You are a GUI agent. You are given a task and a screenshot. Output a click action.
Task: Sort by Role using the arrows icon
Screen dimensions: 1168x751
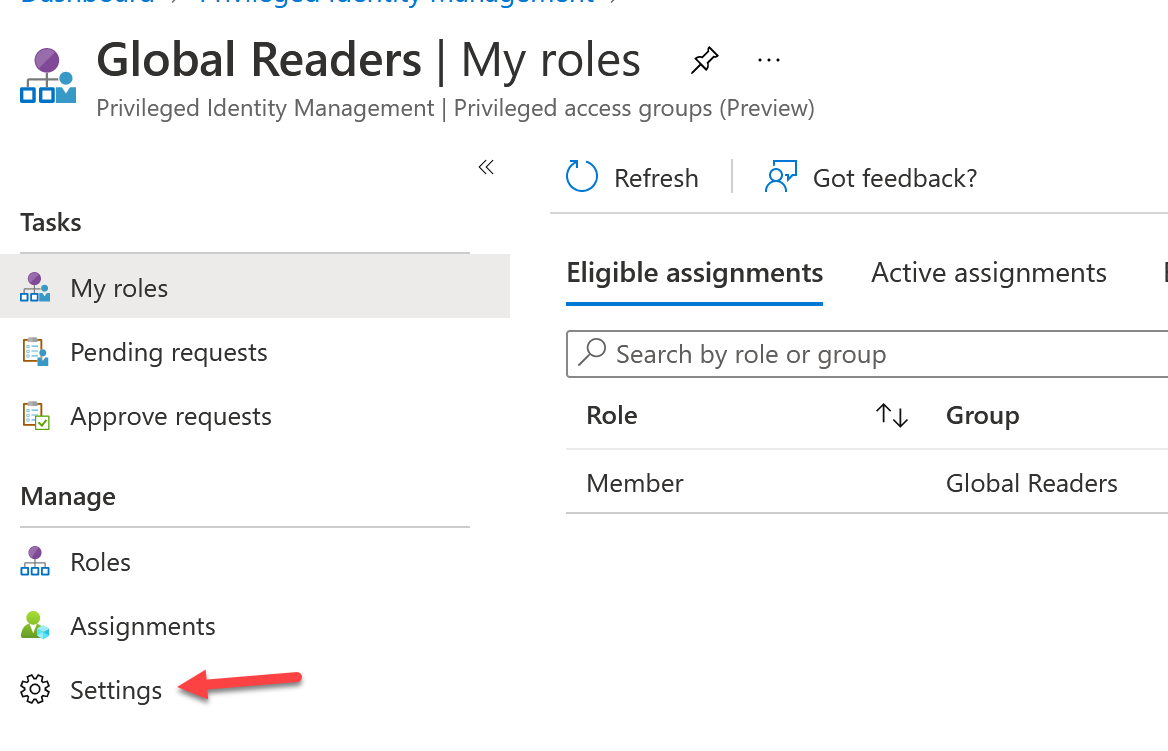pyautogui.click(x=891, y=415)
